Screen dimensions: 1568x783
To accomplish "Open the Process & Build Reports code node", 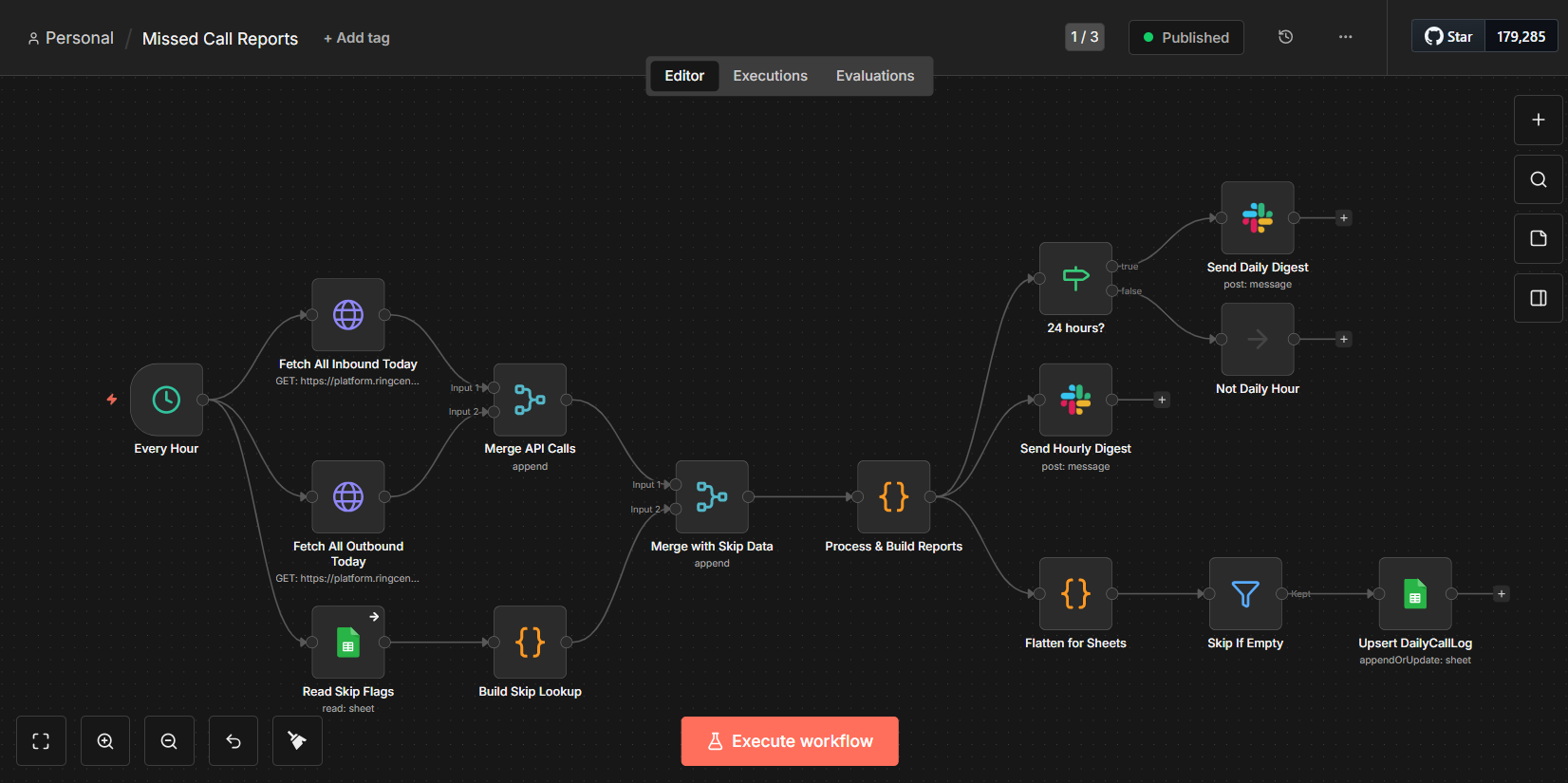I will 893,496.
